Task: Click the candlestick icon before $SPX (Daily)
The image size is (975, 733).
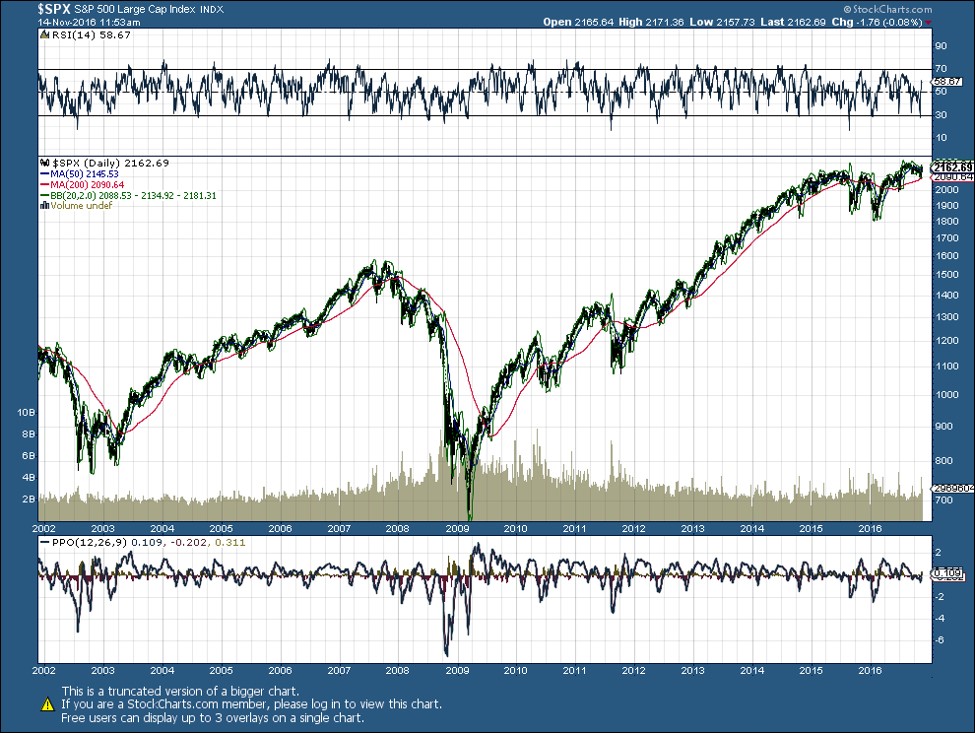Action: click(44, 163)
